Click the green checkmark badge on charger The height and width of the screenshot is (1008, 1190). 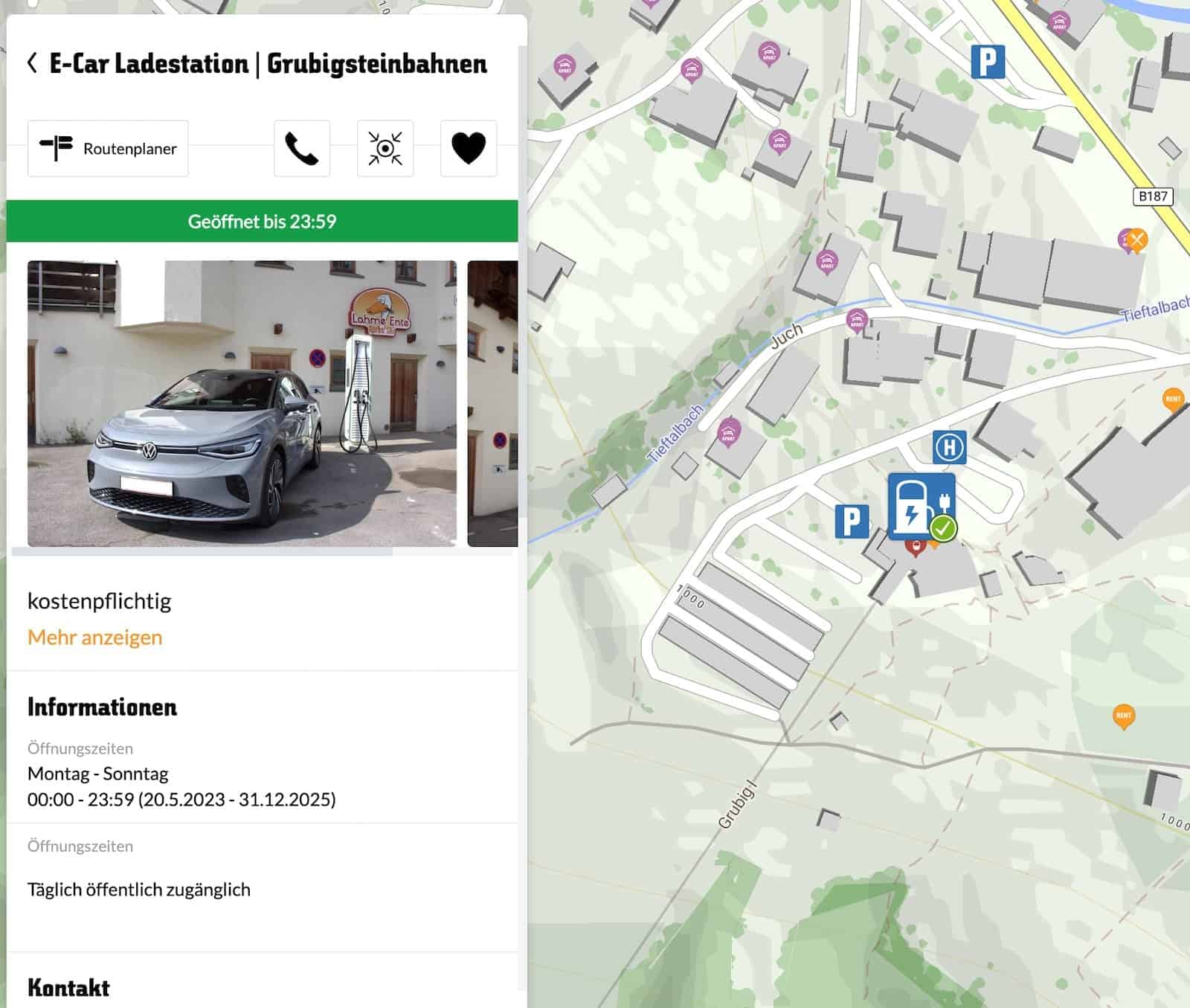pos(944,529)
